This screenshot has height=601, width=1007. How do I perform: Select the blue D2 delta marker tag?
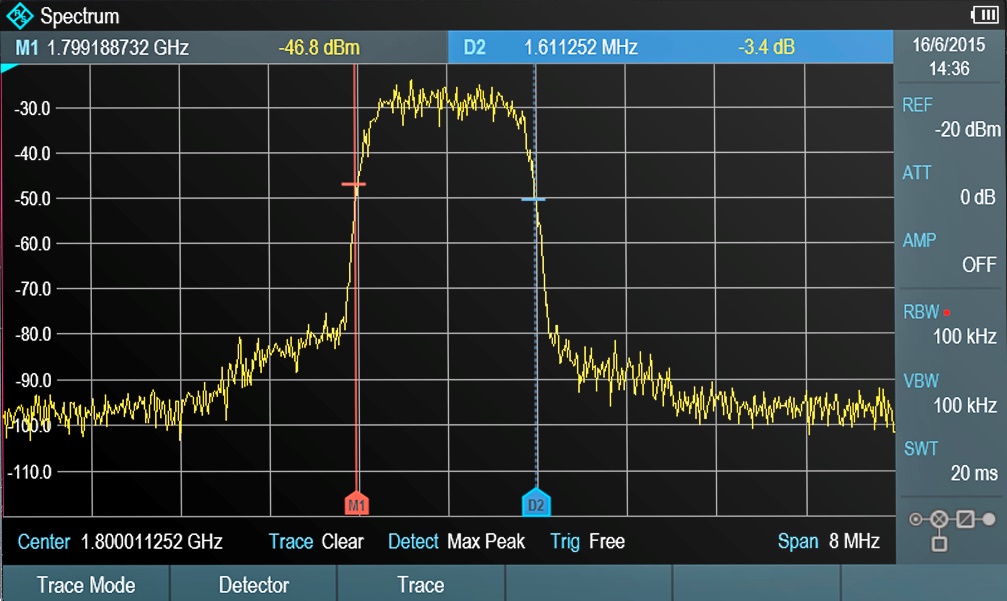(536, 504)
